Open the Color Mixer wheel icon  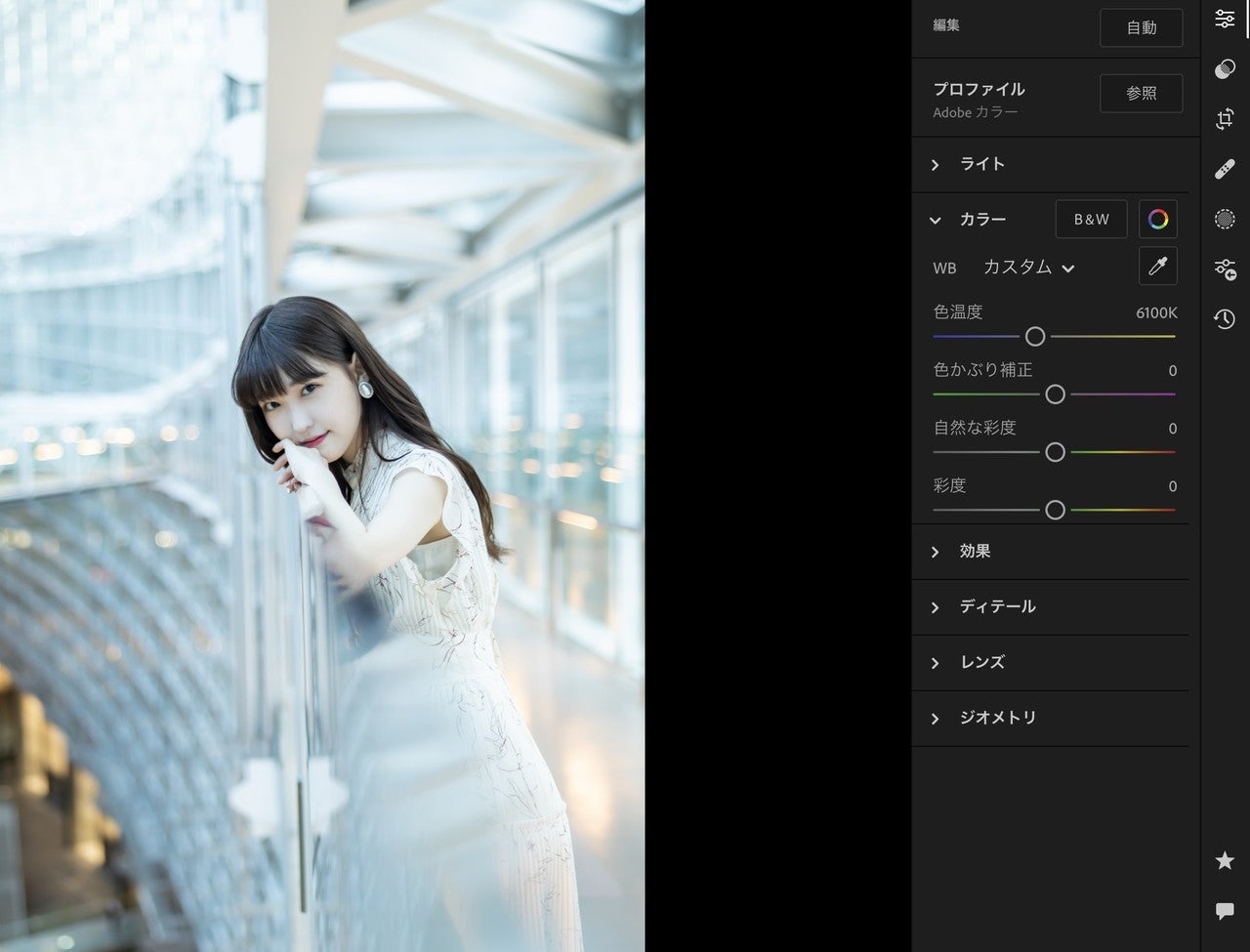[x=1158, y=220]
